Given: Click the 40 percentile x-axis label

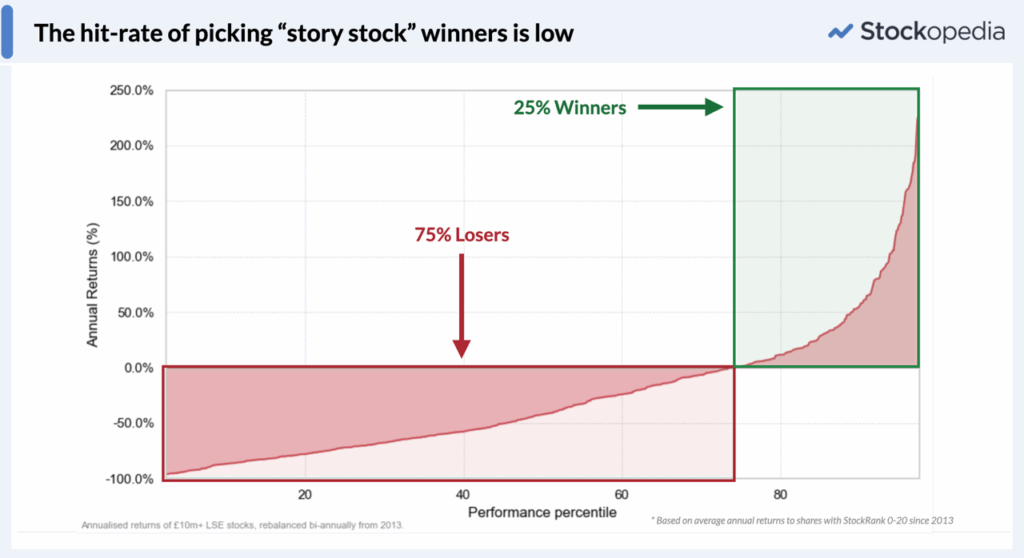Looking at the screenshot, I should coord(463,495).
